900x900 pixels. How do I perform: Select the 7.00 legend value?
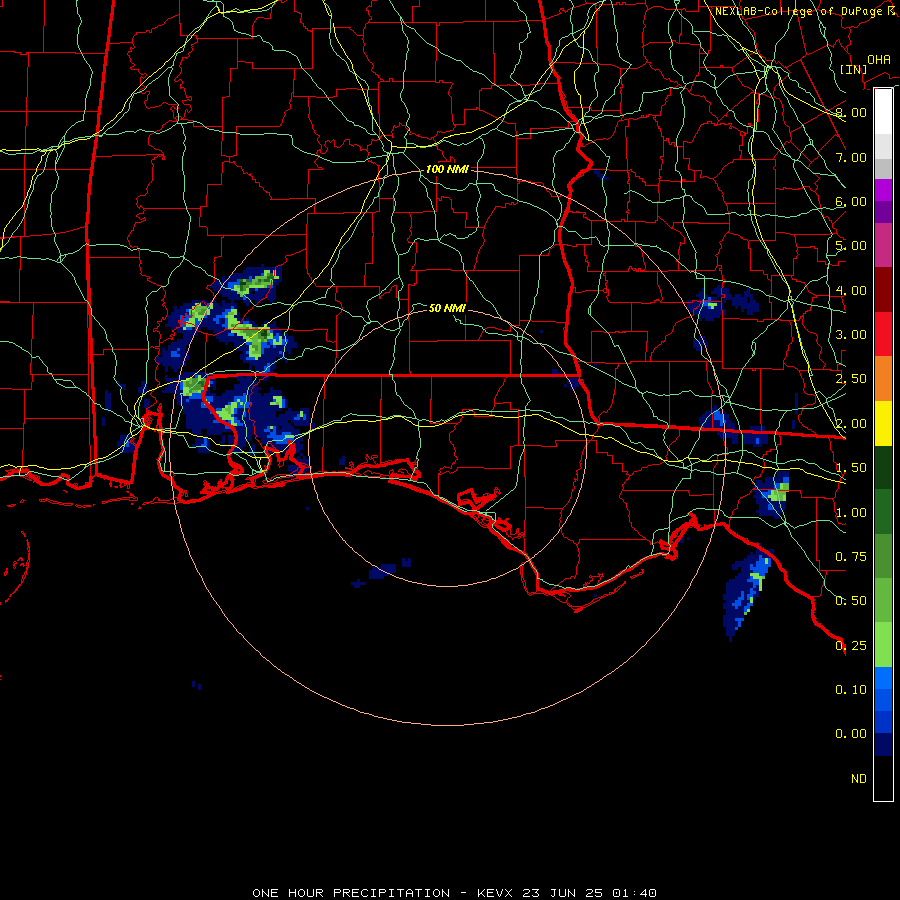851,157
